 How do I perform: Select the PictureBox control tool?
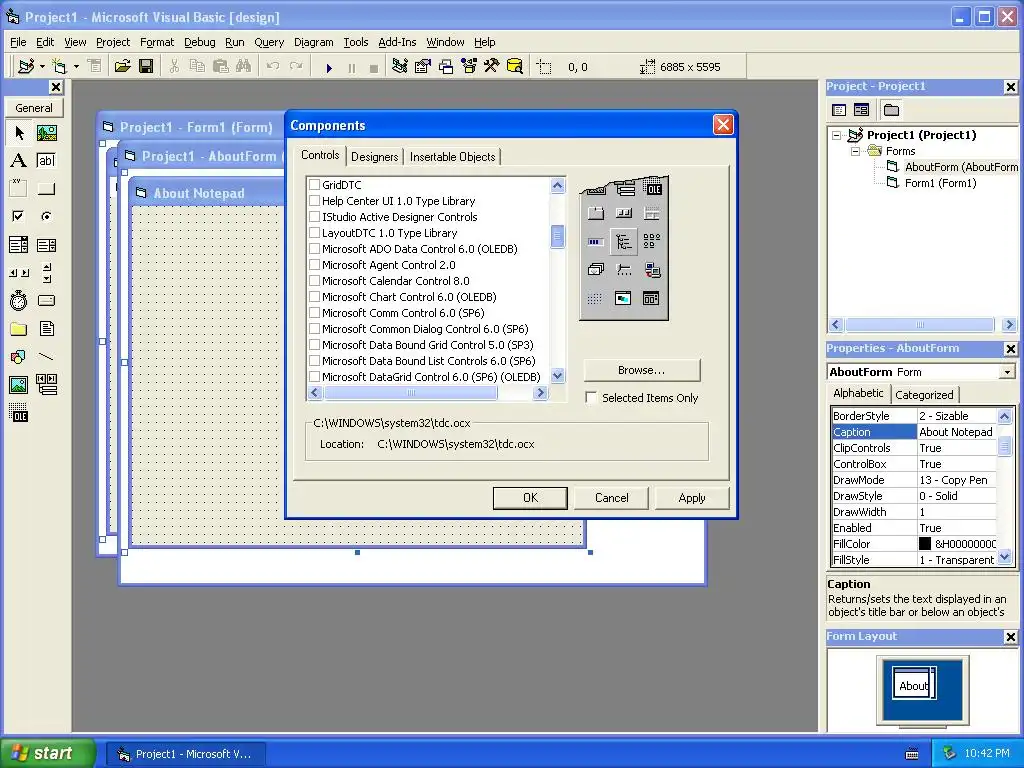(x=46, y=133)
